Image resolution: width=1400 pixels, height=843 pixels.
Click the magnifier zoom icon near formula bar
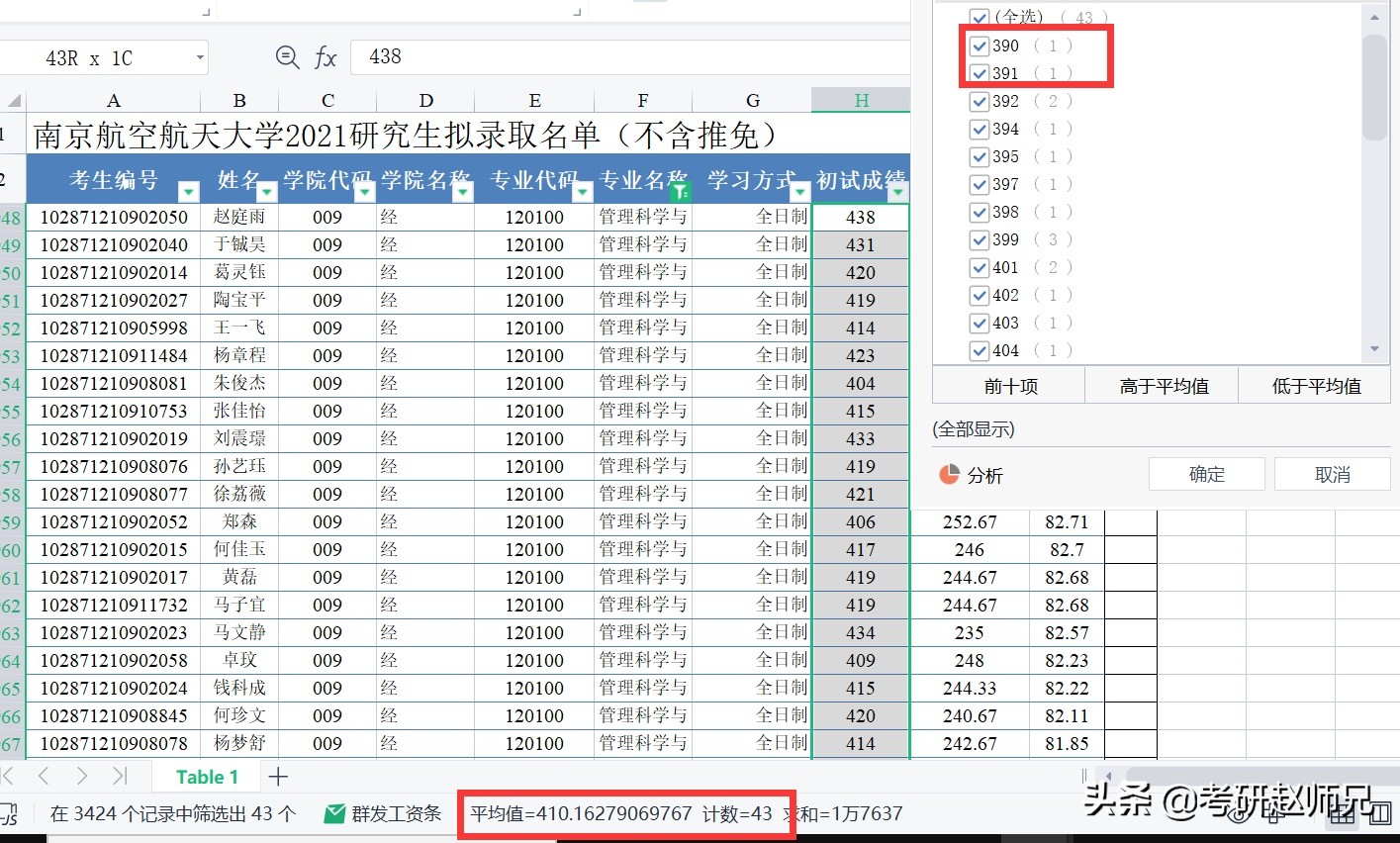[x=287, y=56]
